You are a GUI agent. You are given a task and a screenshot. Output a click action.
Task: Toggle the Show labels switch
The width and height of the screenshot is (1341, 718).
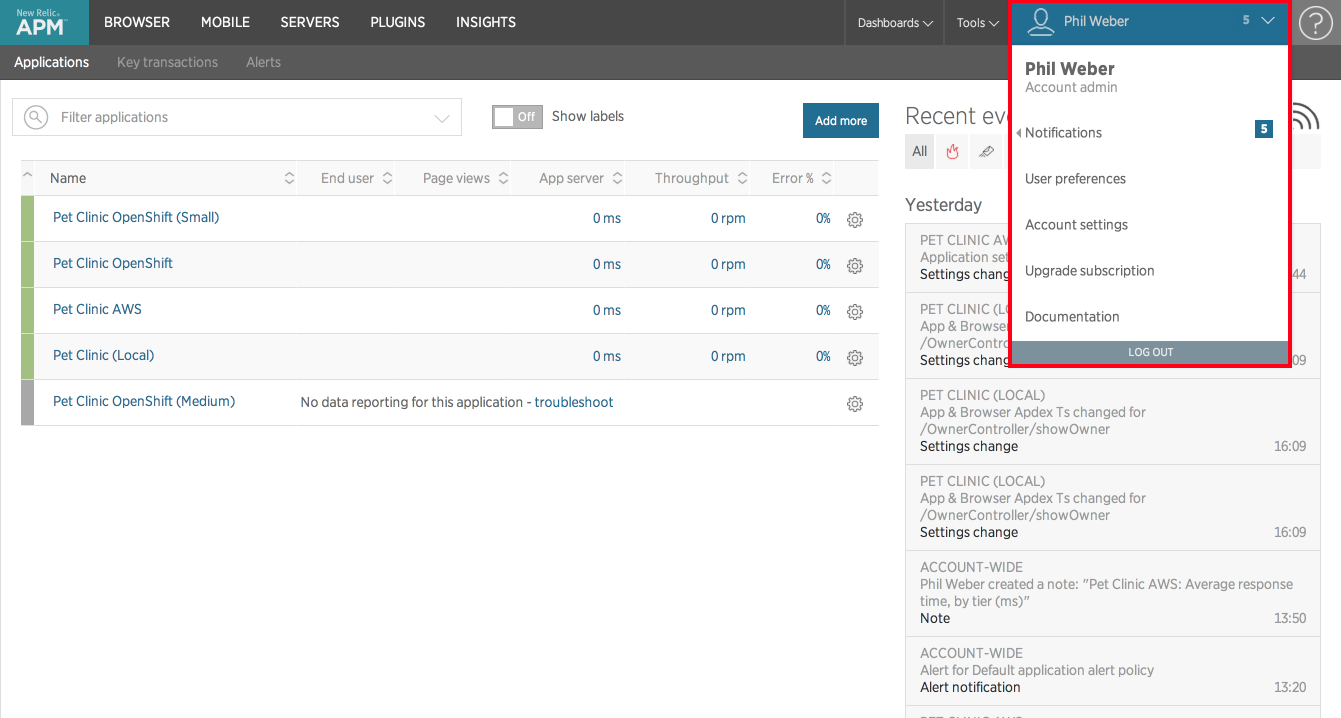coord(517,117)
